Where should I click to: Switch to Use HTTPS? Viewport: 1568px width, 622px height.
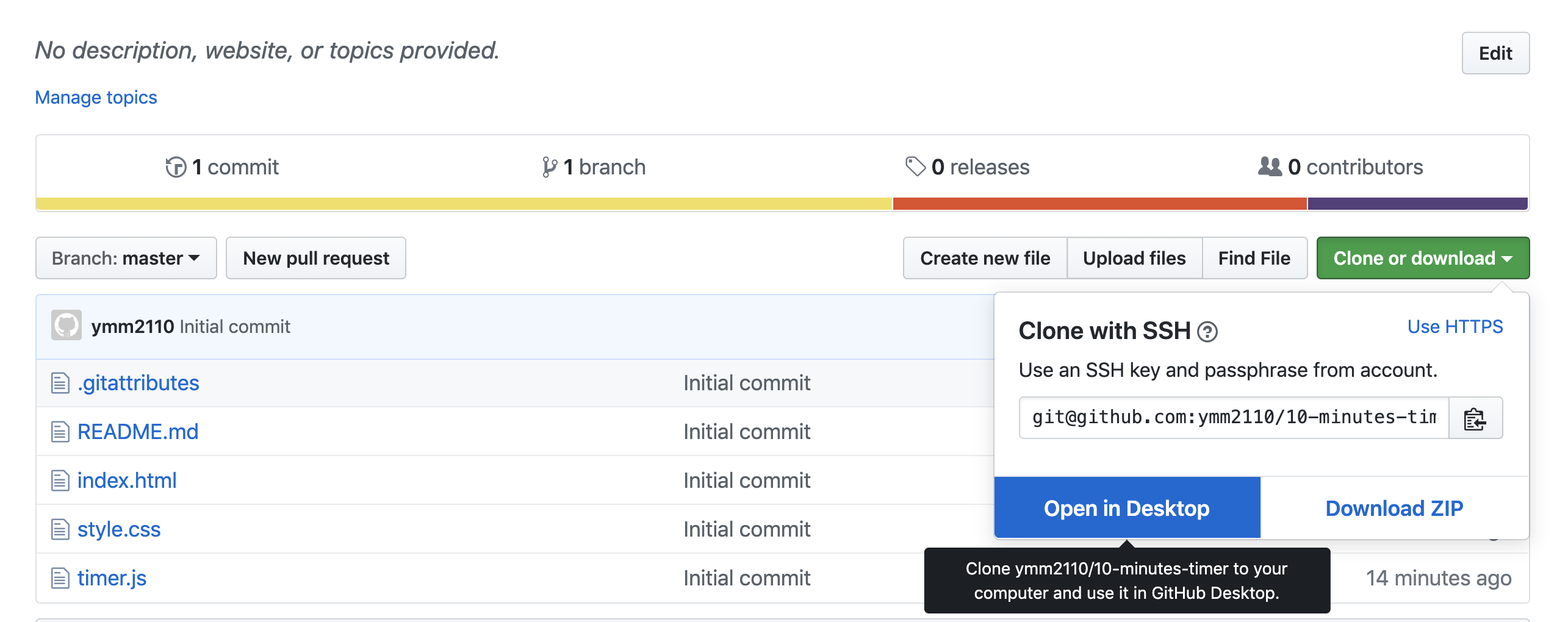click(x=1455, y=326)
